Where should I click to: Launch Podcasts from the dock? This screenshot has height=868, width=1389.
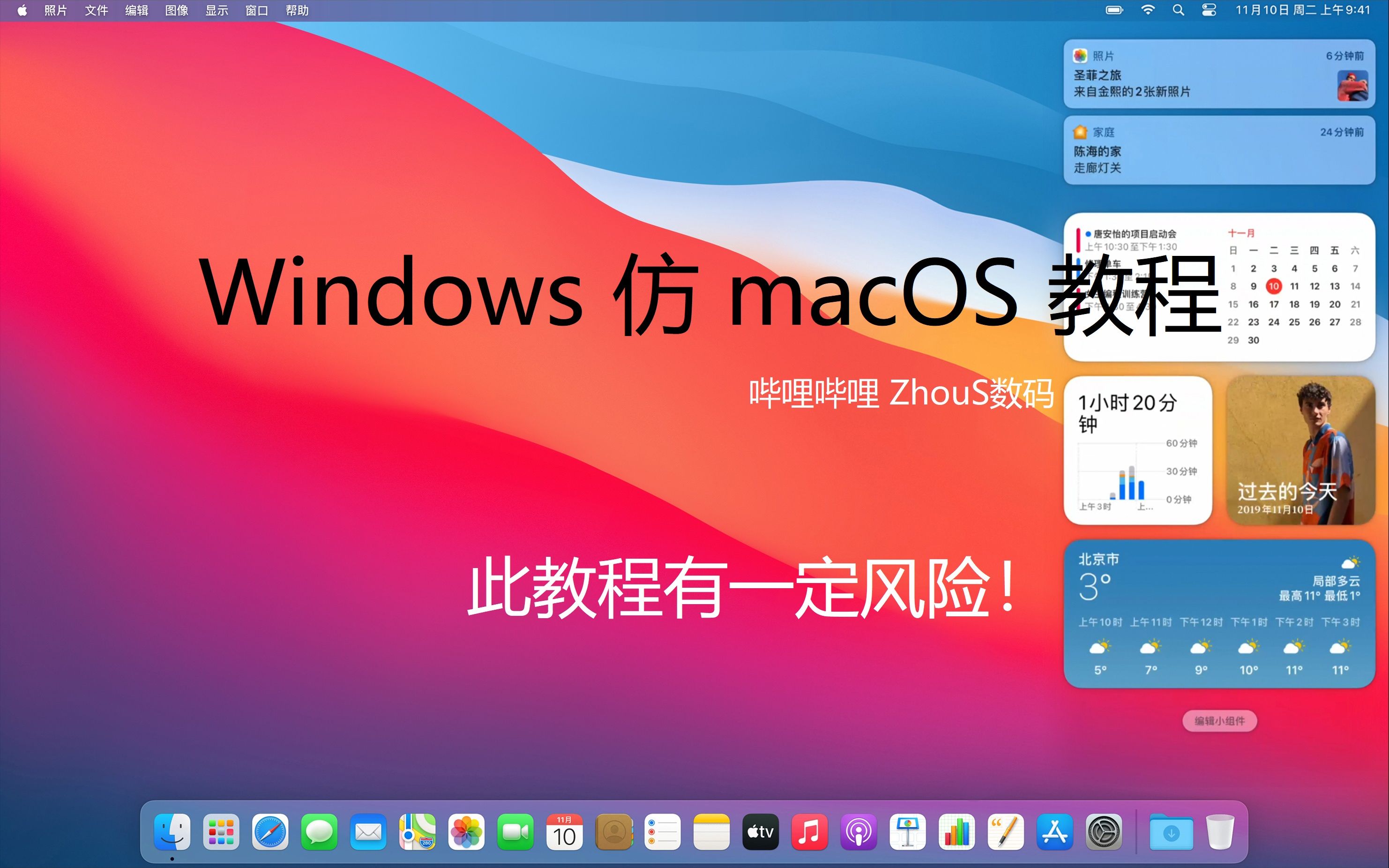859,832
